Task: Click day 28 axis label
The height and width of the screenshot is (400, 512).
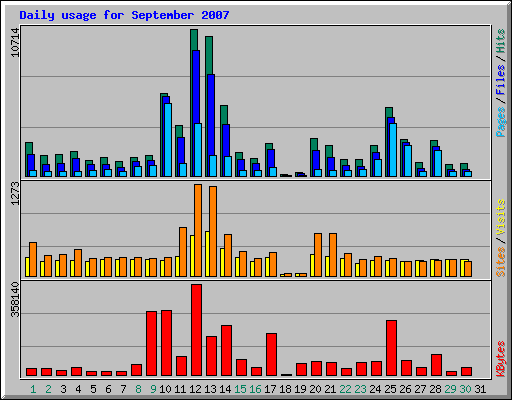Action: pyautogui.click(x=435, y=389)
